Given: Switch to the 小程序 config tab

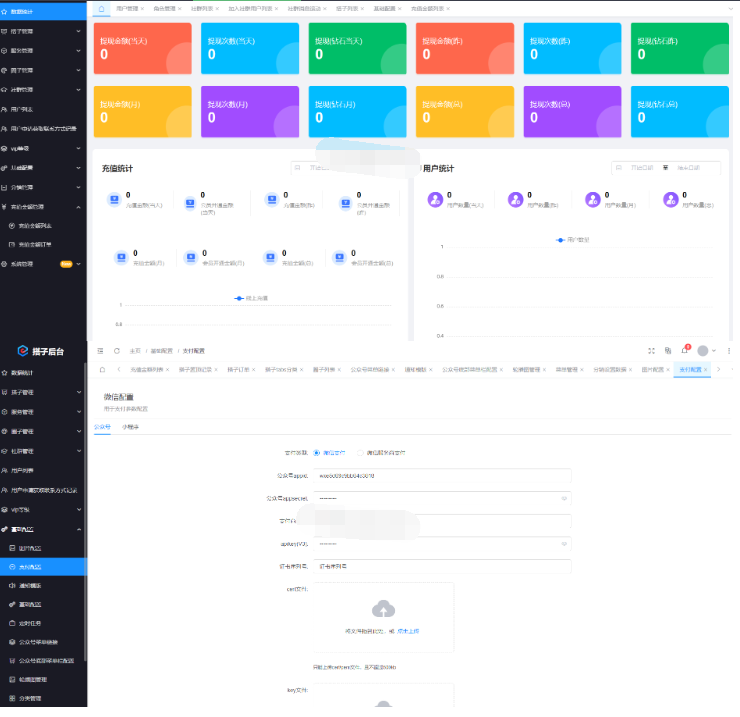Looking at the screenshot, I should (x=130, y=426).
